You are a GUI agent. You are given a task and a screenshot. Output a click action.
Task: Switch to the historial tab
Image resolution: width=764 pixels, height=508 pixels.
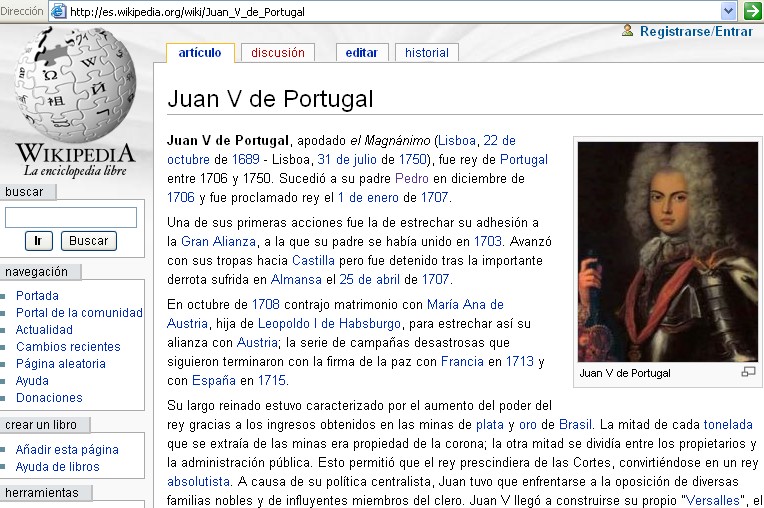[x=427, y=53]
